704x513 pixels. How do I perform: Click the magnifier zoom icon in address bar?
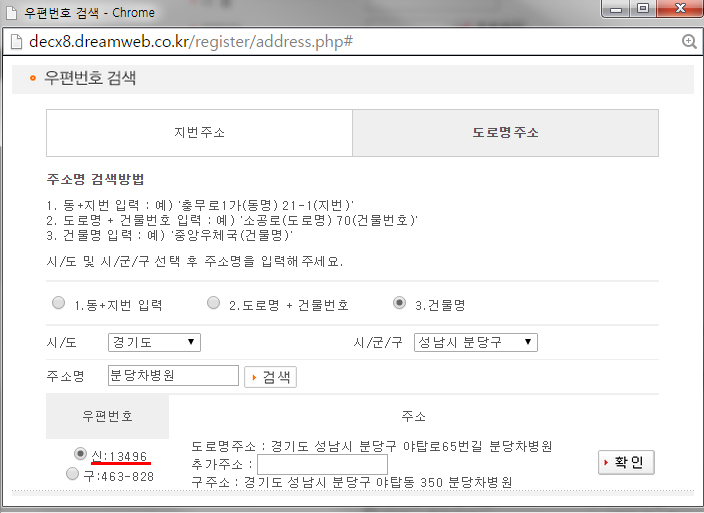[688, 42]
